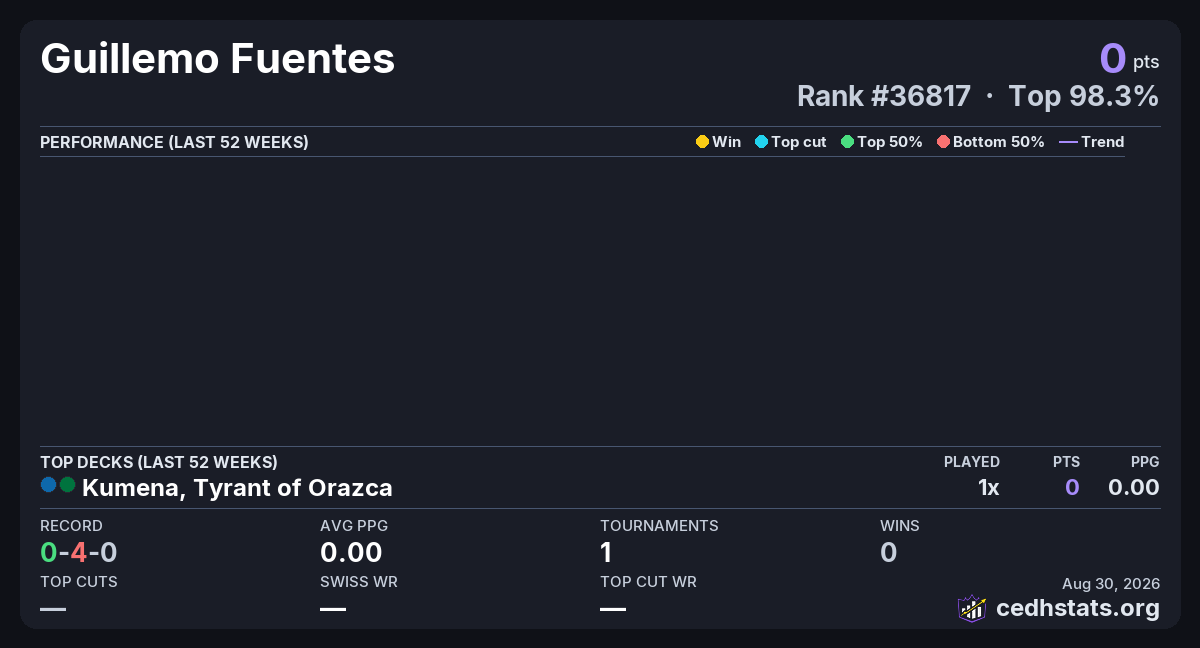The width and height of the screenshot is (1200, 648).
Task: Click the blue mana color dot
Action: coord(48,485)
